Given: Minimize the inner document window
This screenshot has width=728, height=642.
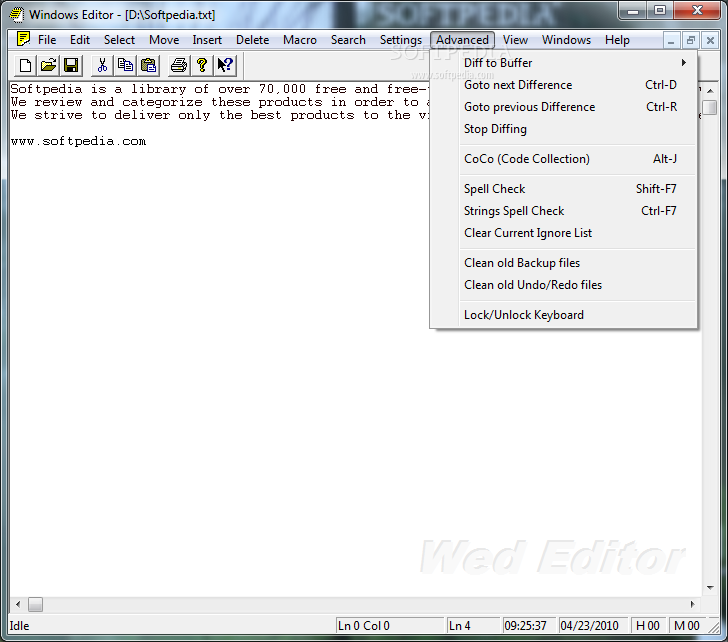Looking at the screenshot, I should [671, 40].
